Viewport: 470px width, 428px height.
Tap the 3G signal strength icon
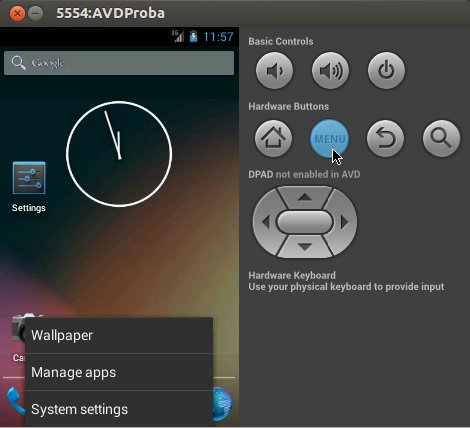click(x=177, y=36)
